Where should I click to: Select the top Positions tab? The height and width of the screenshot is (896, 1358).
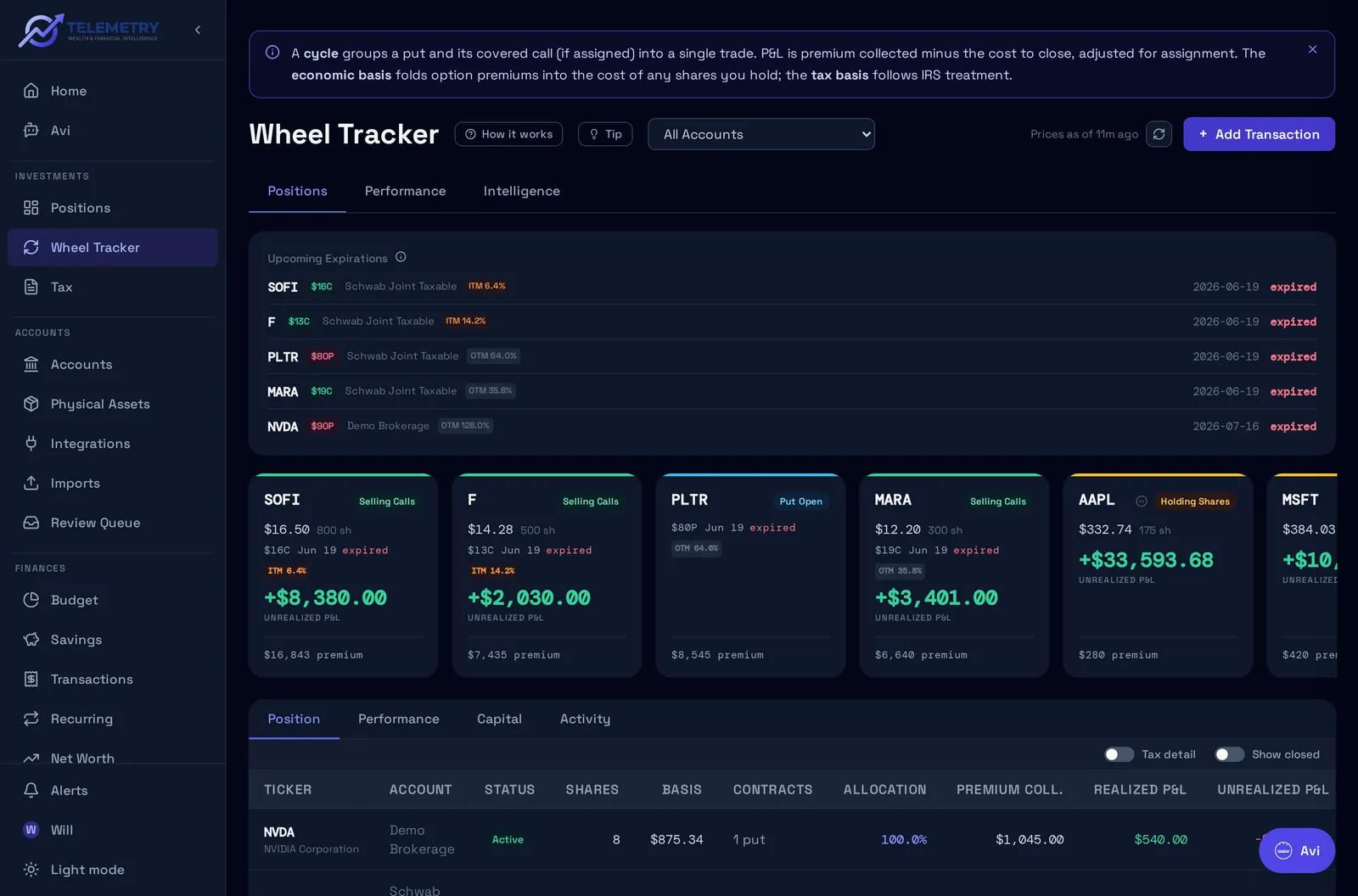click(x=297, y=191)
